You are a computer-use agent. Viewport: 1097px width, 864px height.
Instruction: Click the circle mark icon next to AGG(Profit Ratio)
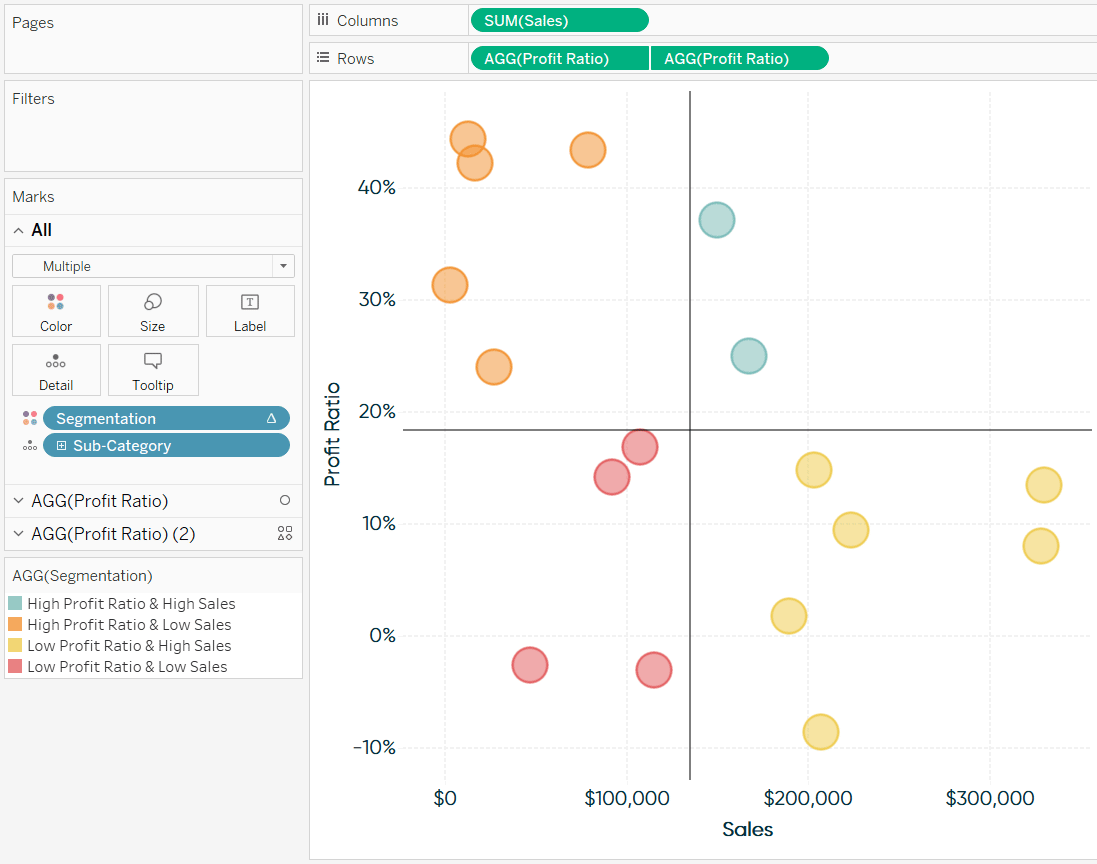tap(285, 500)
